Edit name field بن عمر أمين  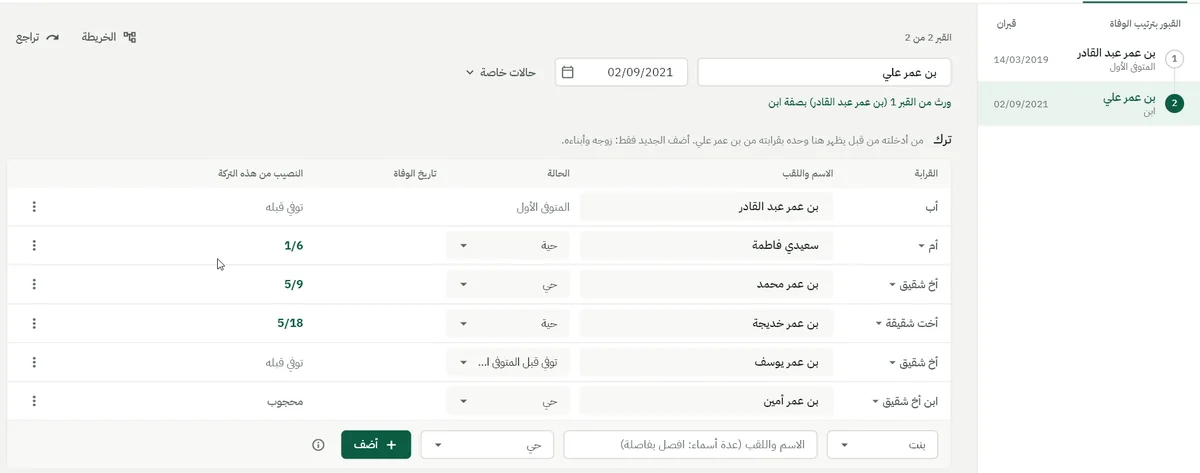point(706,402)
